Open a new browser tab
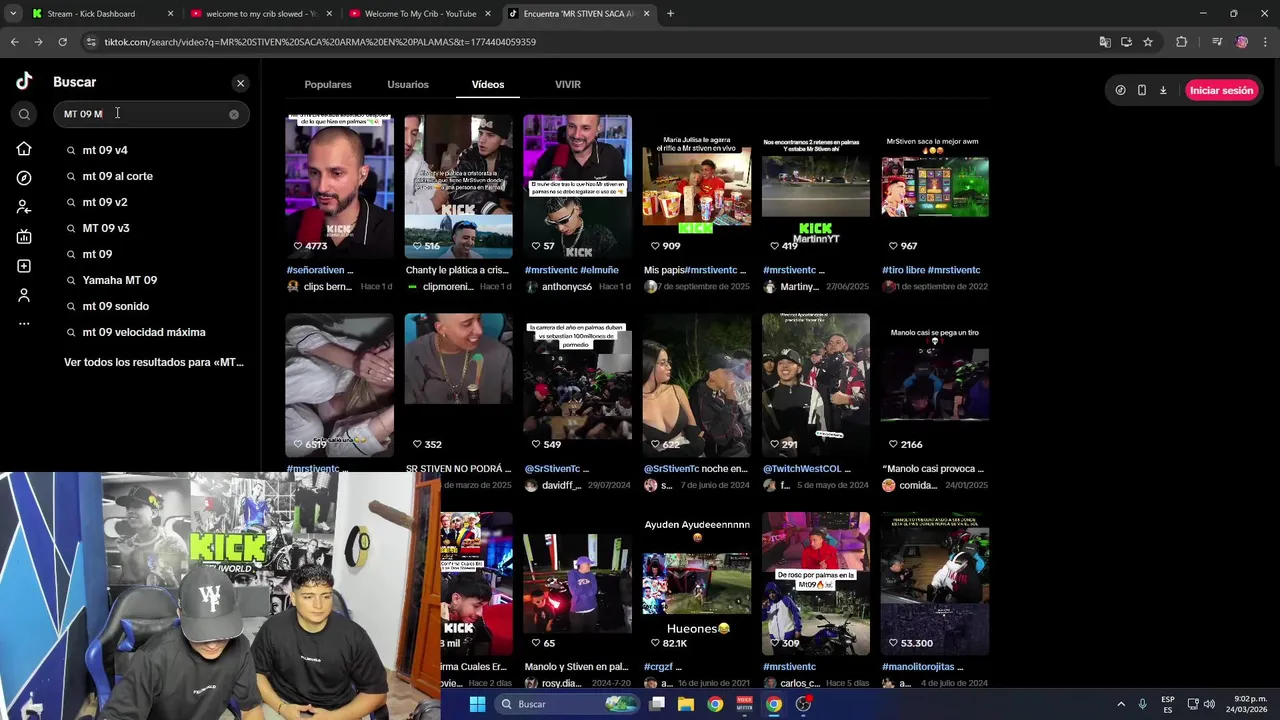This screenshot has height=720, width=1280. point(670,14)
